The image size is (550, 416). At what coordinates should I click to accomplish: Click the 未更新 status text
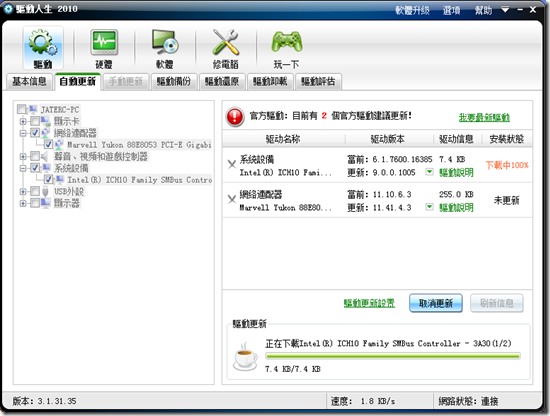point(507,200)
